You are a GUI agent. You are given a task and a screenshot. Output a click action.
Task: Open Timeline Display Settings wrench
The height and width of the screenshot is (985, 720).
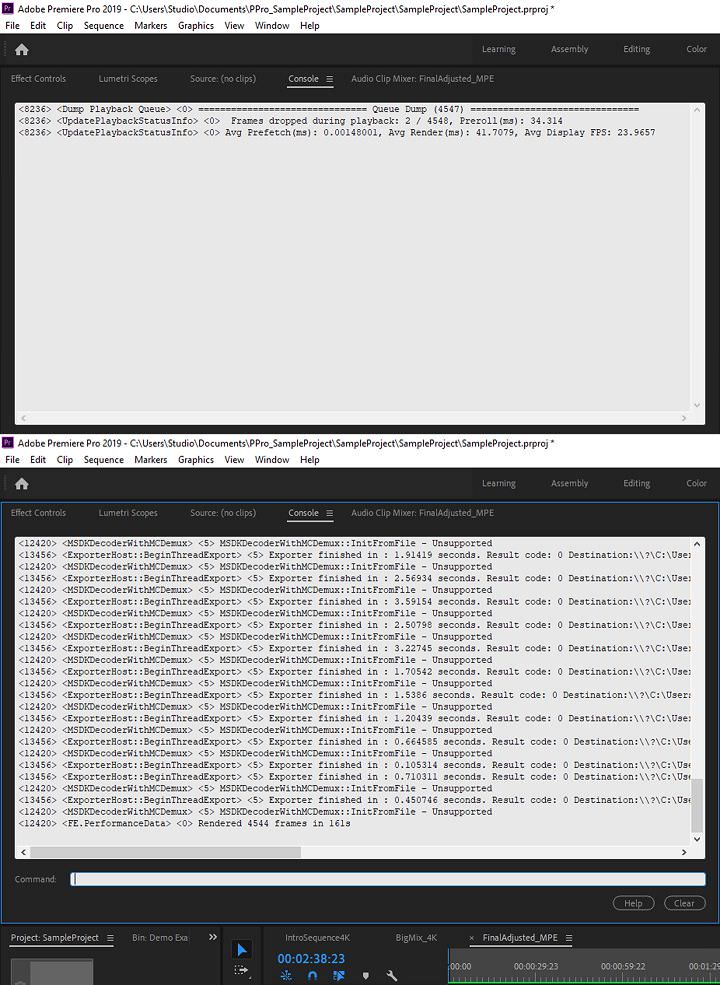pyautogui.click(x=391, y=976)
